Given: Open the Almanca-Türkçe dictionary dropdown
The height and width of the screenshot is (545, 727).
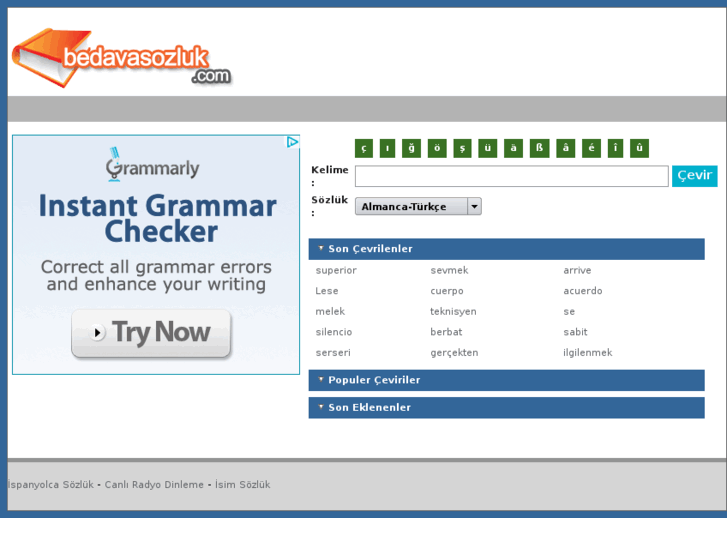Looking at the screenshot, I should coord(418,206).
